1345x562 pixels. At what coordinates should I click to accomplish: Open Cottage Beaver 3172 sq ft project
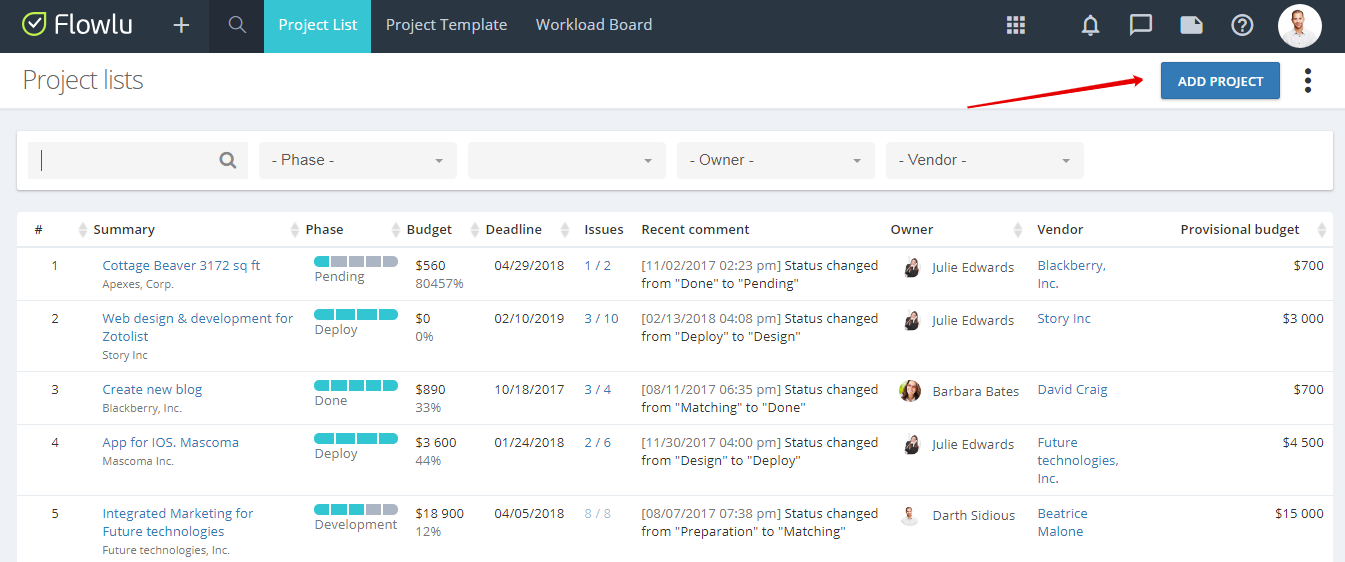pyautogui.click(x=181, y=266)
